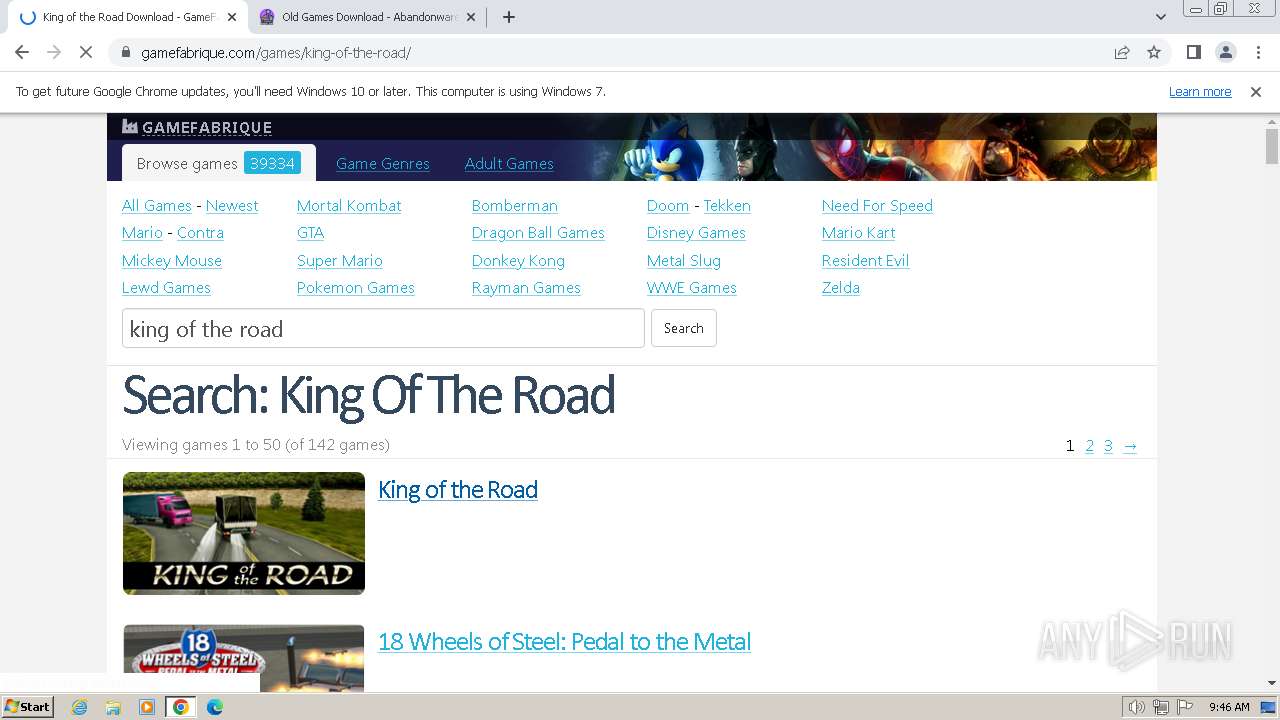Image resolution: width=1280 pixels, height=720 pixels.
Task: Open the Pokemon Games link
Action: [x=356, y=287]
